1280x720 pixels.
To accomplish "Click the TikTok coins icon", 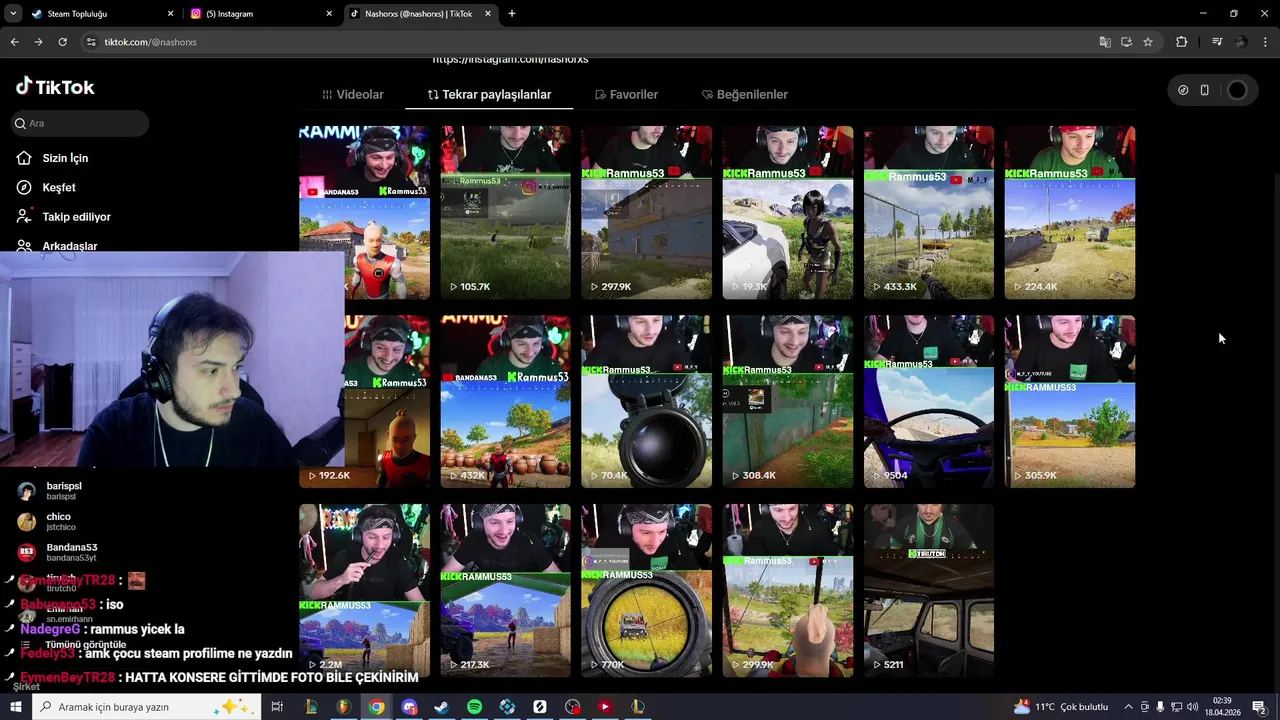I will [x=1183, y=90].
